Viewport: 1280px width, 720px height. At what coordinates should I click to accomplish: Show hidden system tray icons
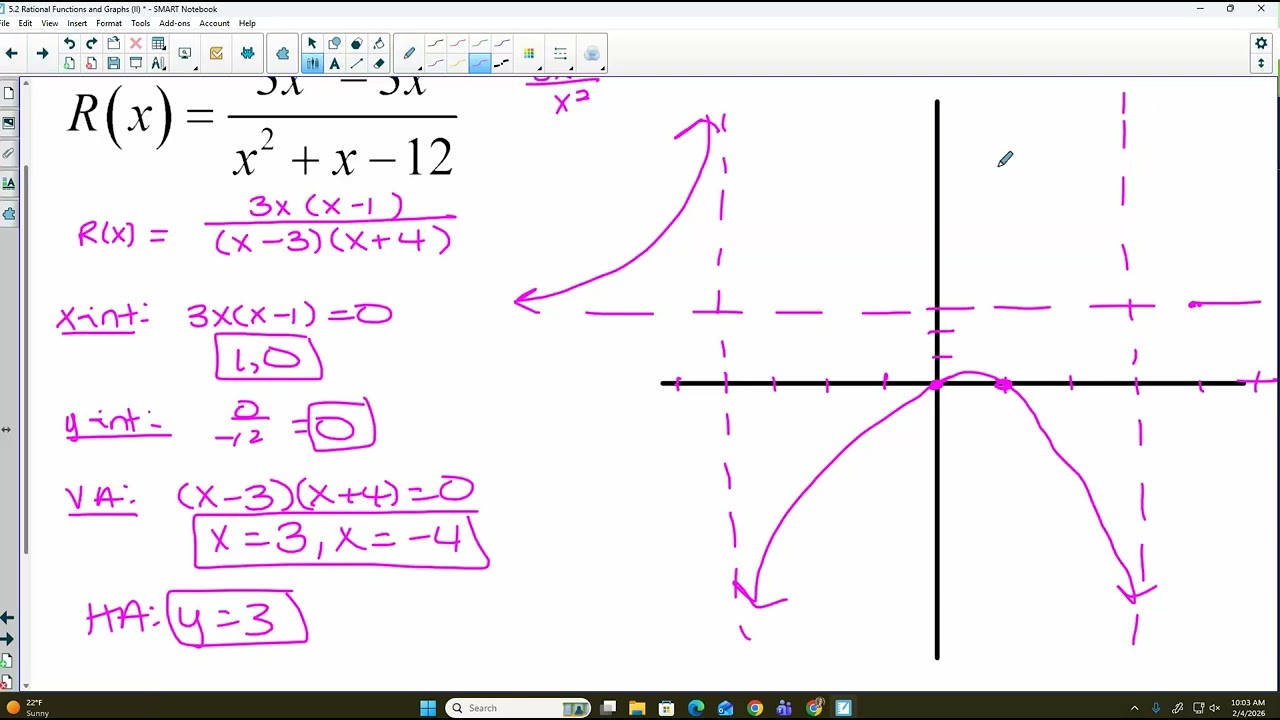1134,708
